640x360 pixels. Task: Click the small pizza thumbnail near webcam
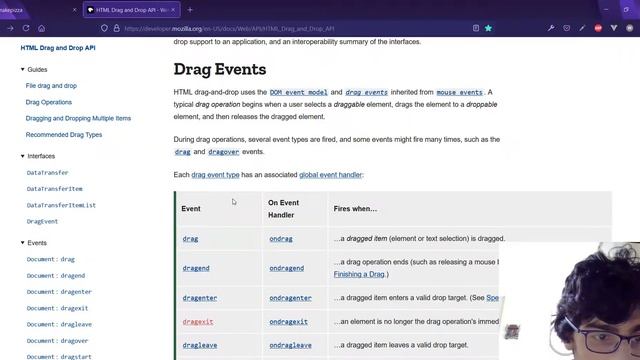[x=512, y=332]
